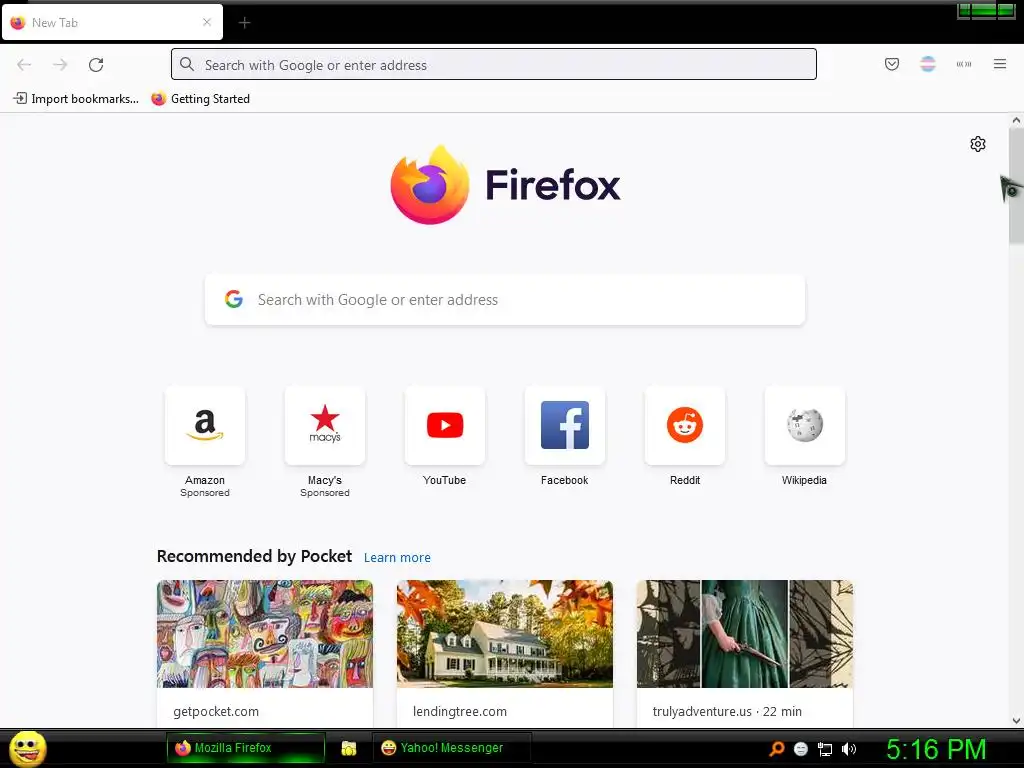
Task: Focus the central Google search box
Action: (x=505, y=300)
